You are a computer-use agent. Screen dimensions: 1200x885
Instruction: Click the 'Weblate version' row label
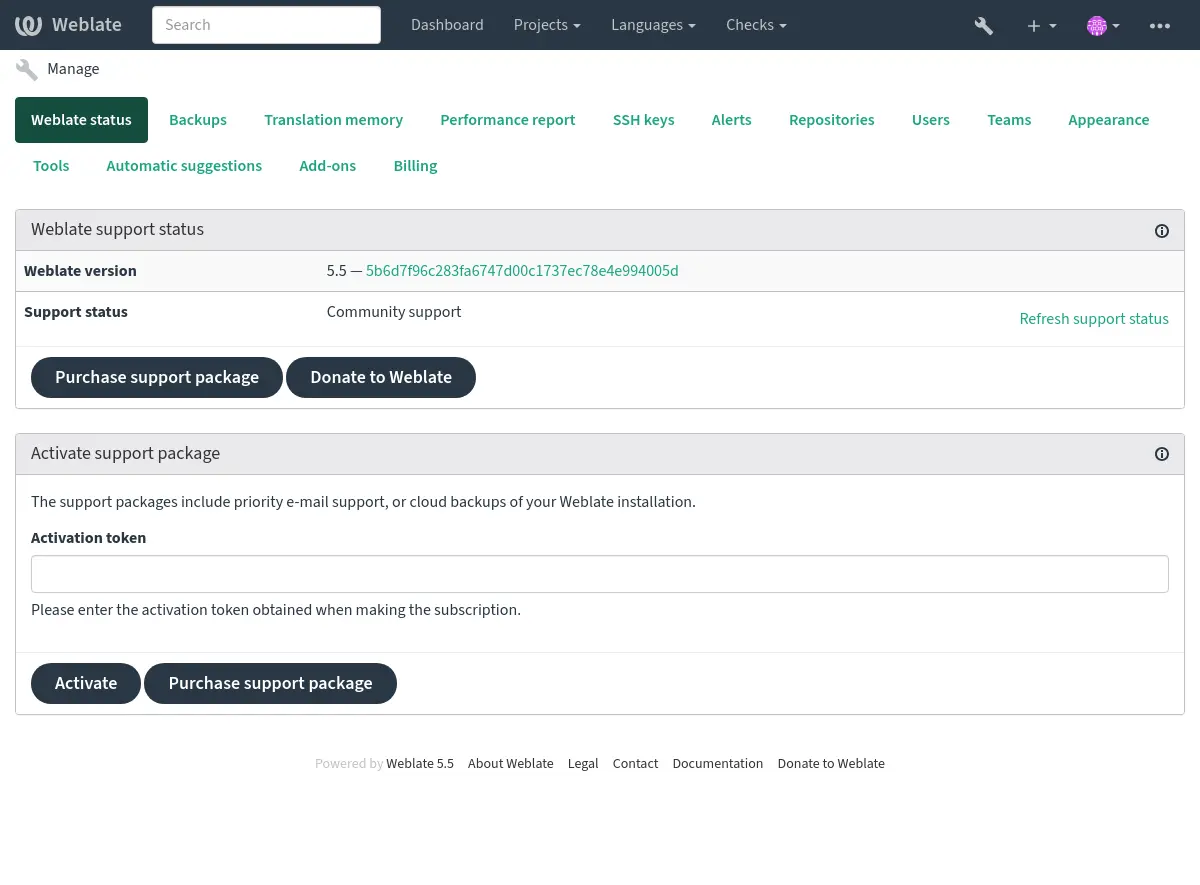[x=80, y=271]
